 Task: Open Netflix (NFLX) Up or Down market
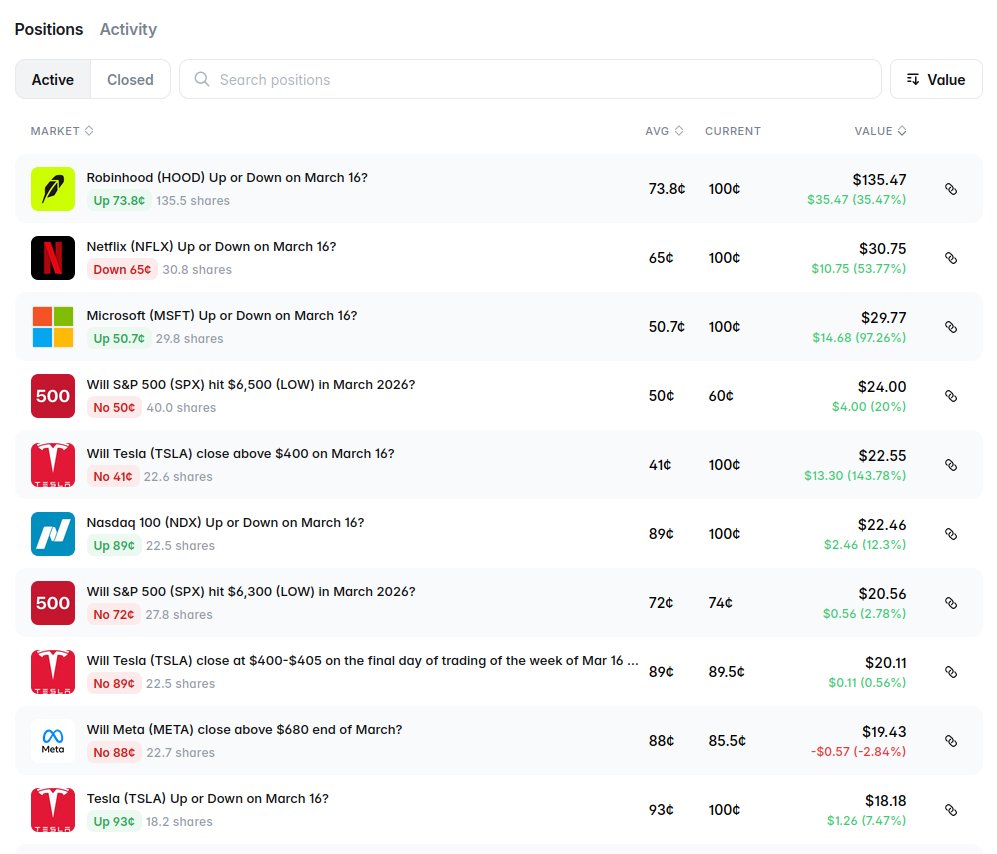click(x=211, y=247)
